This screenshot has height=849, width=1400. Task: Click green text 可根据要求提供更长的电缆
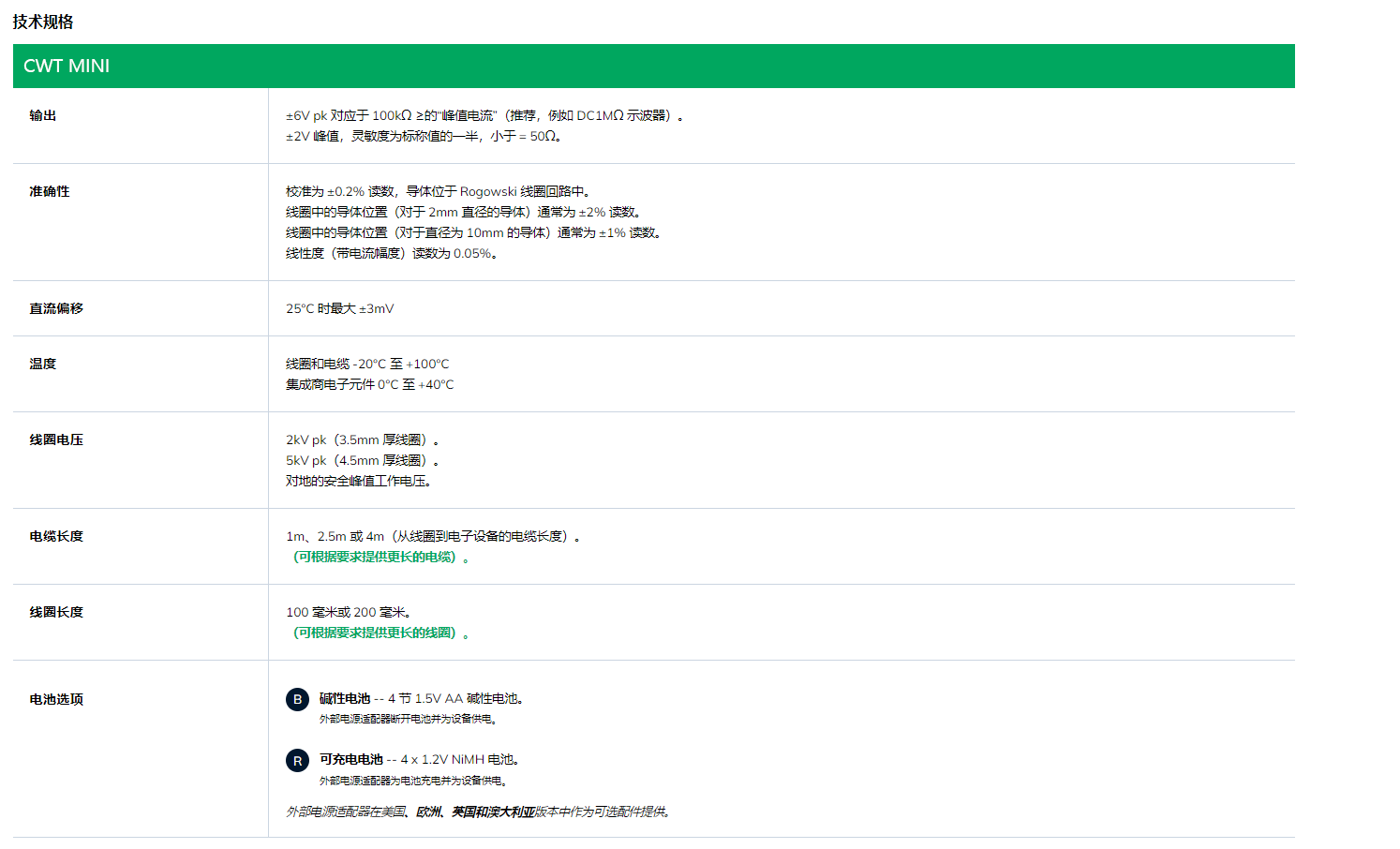coord(381,557)
